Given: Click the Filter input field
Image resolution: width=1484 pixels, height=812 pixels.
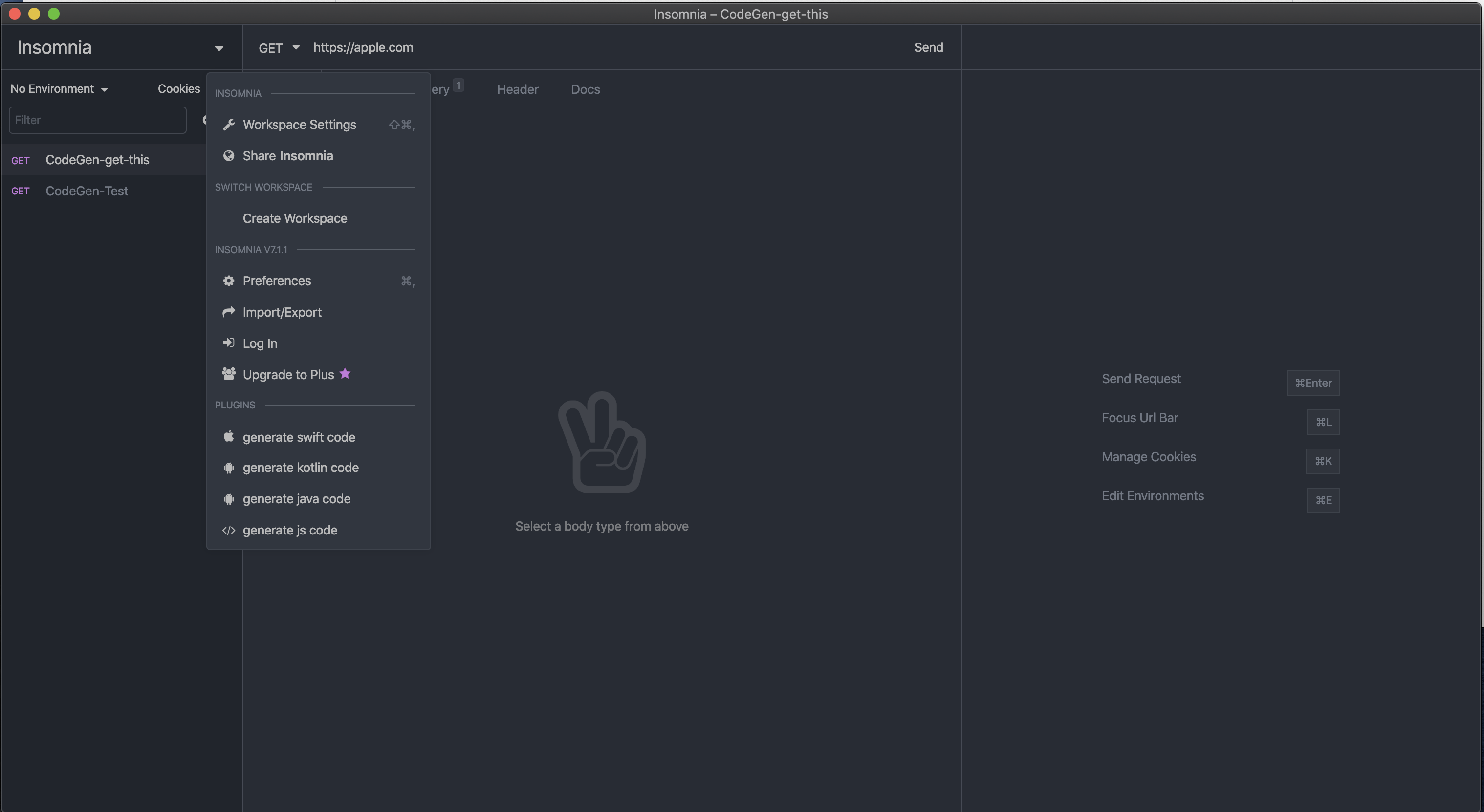Looking at the screenshot, I should [x=97, y=120].
